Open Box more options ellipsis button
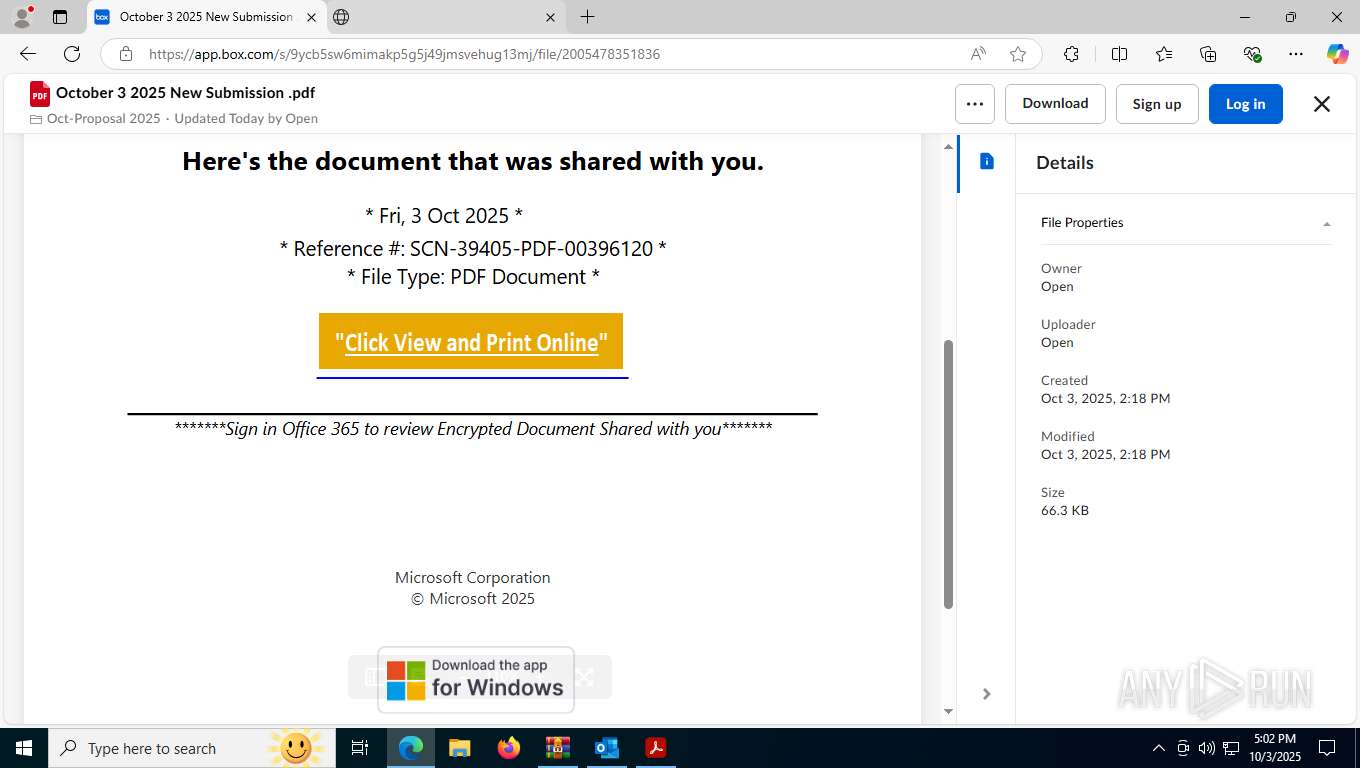Image resolution: width=1360 pixels, height=768 pixels. coord(975,104)
